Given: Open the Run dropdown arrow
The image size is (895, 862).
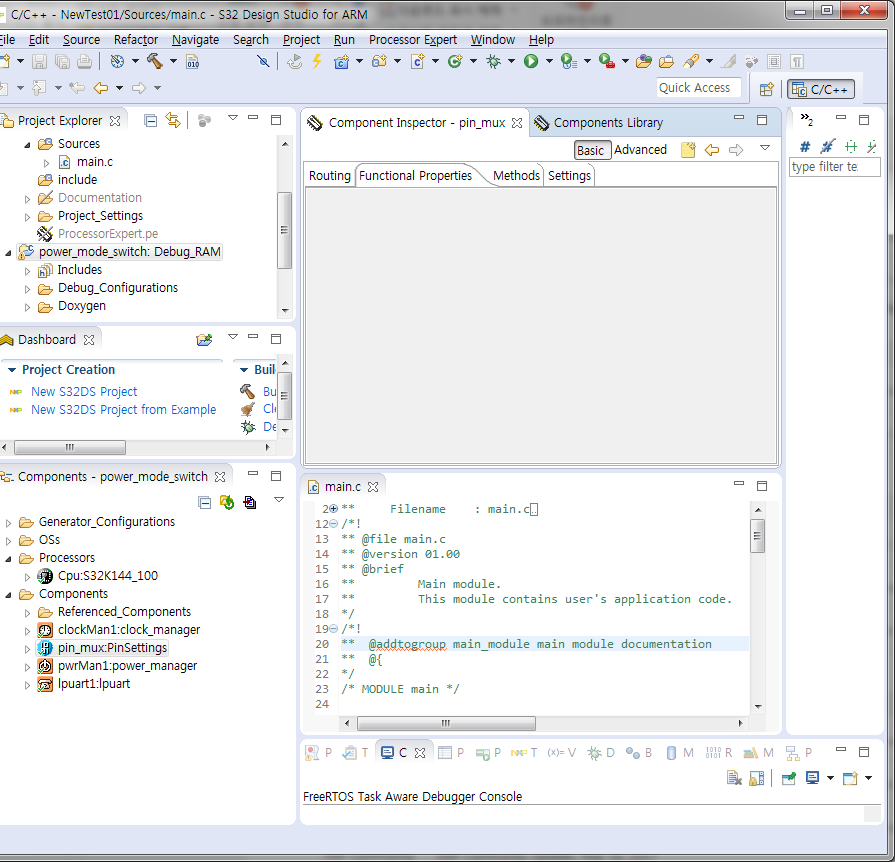Looking at the screenshot, I should coord(549,61).
